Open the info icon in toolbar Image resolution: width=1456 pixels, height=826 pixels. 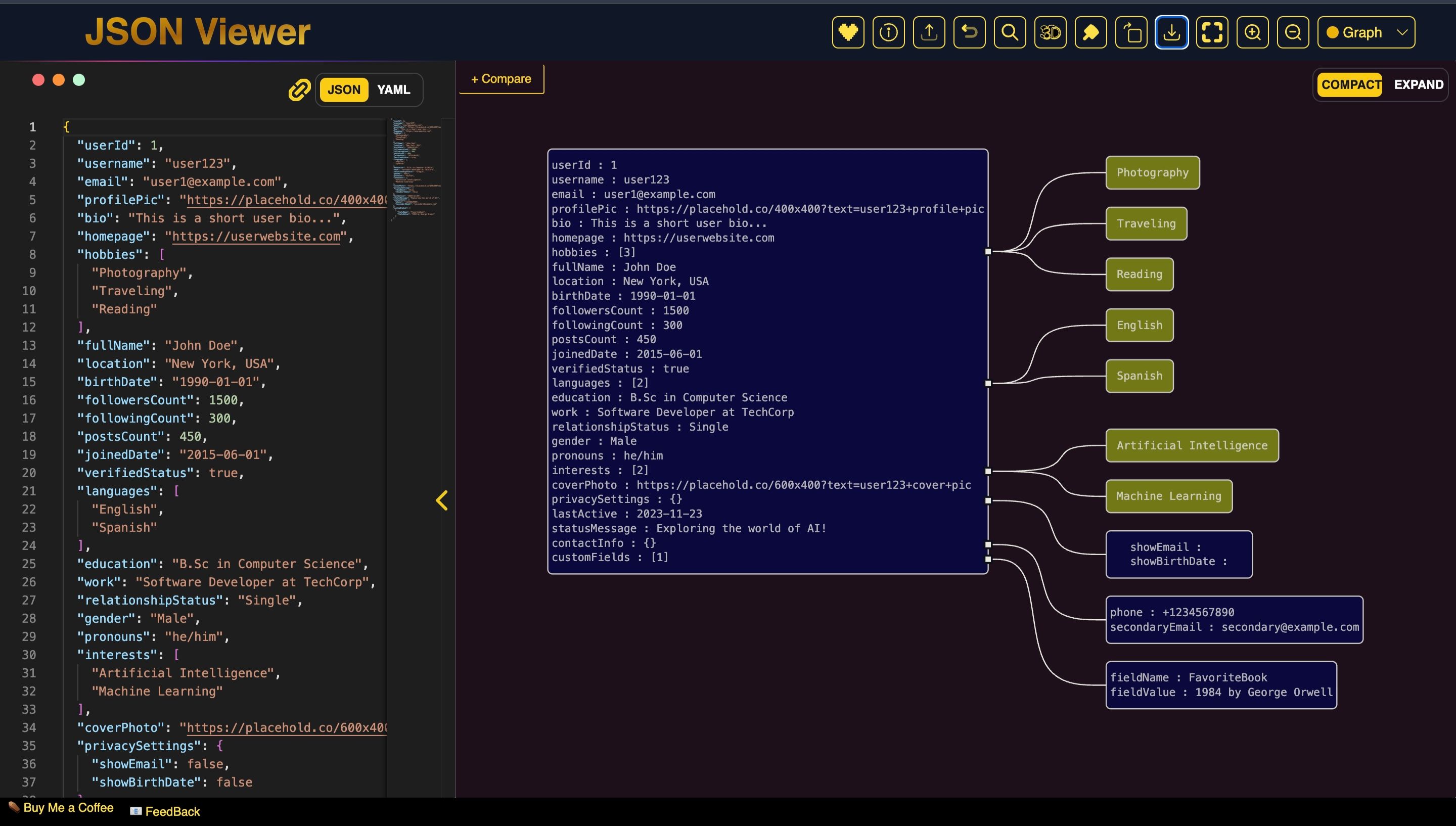coord(888,32)
